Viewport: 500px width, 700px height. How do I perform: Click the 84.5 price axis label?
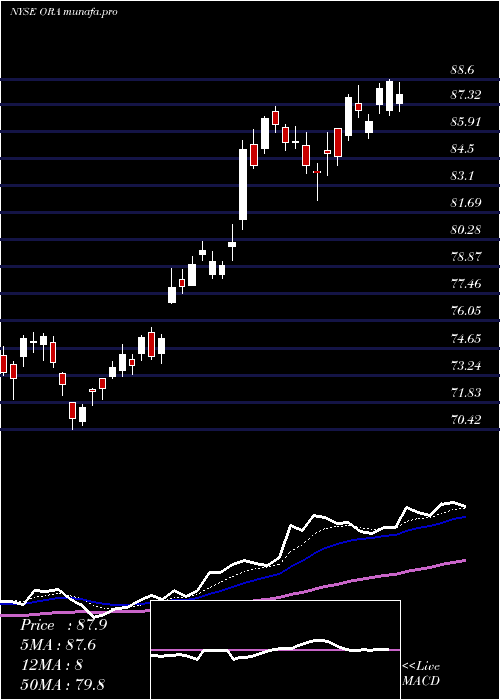click(462, 149)
